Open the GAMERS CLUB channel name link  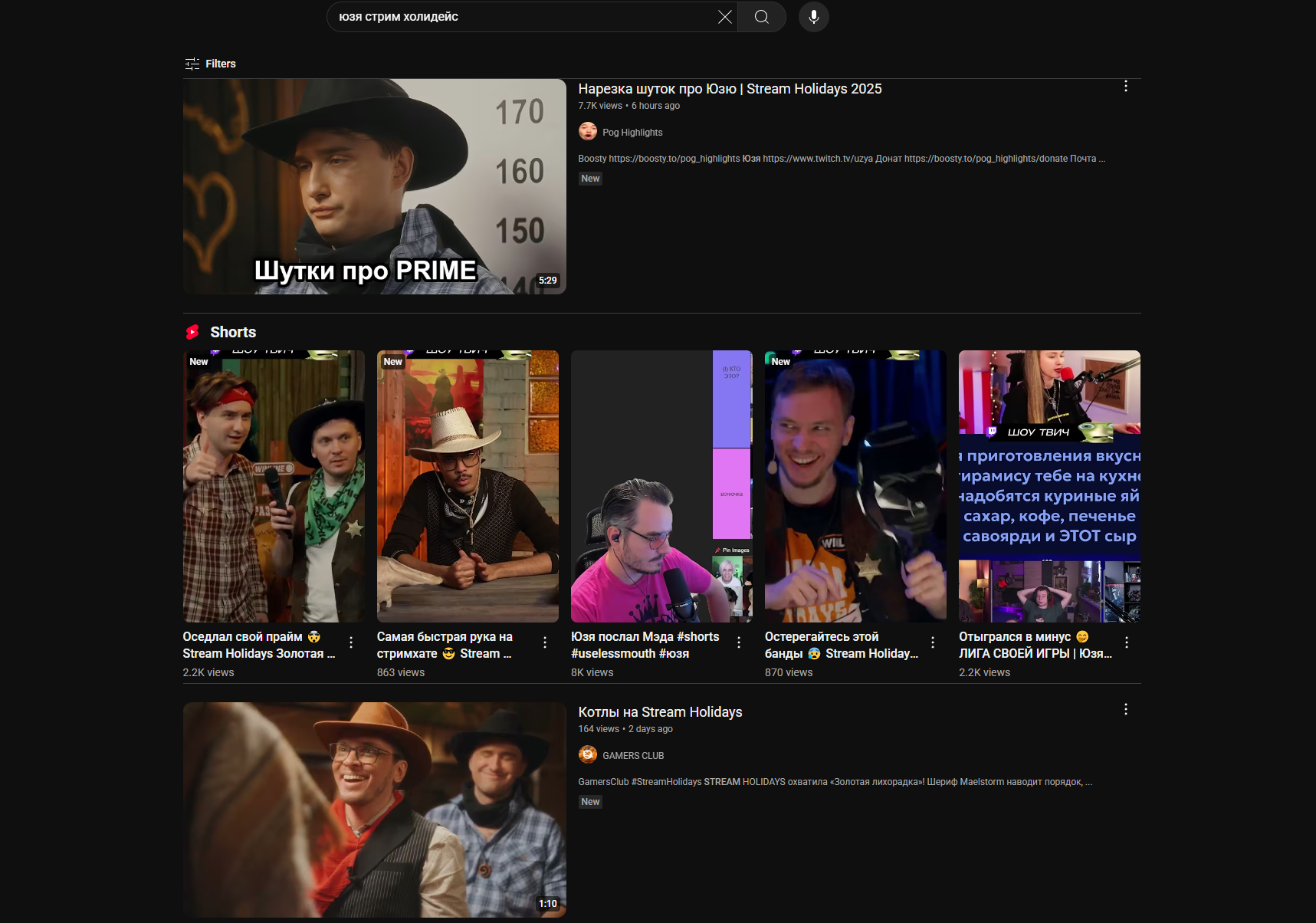coord(633,756)
